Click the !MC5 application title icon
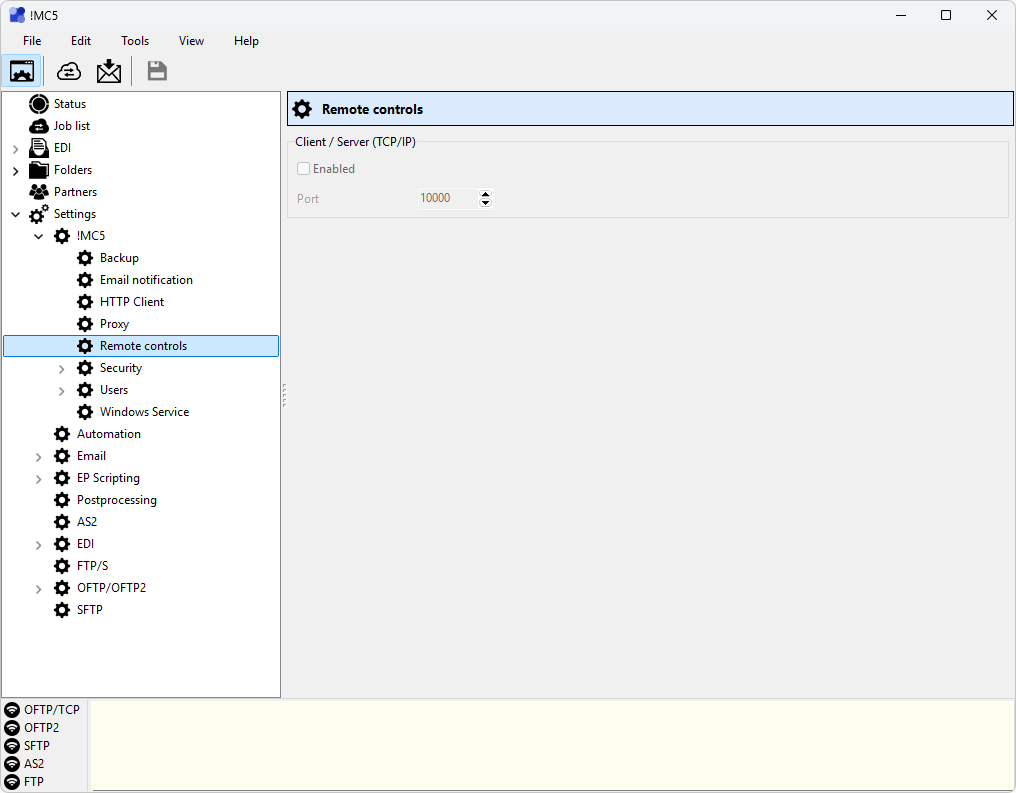 click(x=17, y=15)
